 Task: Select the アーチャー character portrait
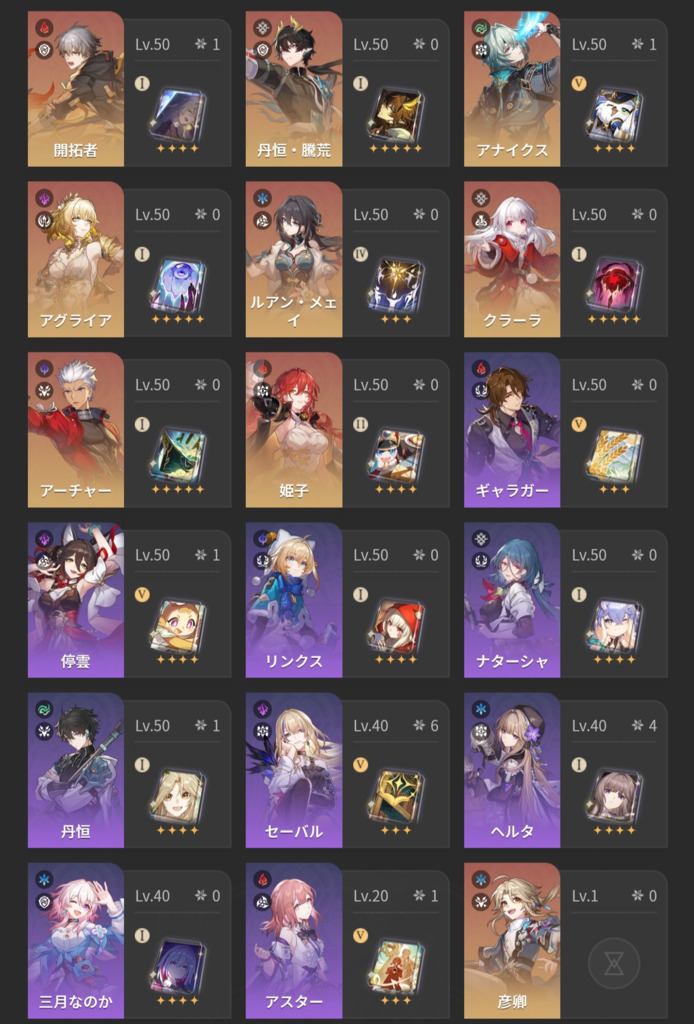(76, 430)
